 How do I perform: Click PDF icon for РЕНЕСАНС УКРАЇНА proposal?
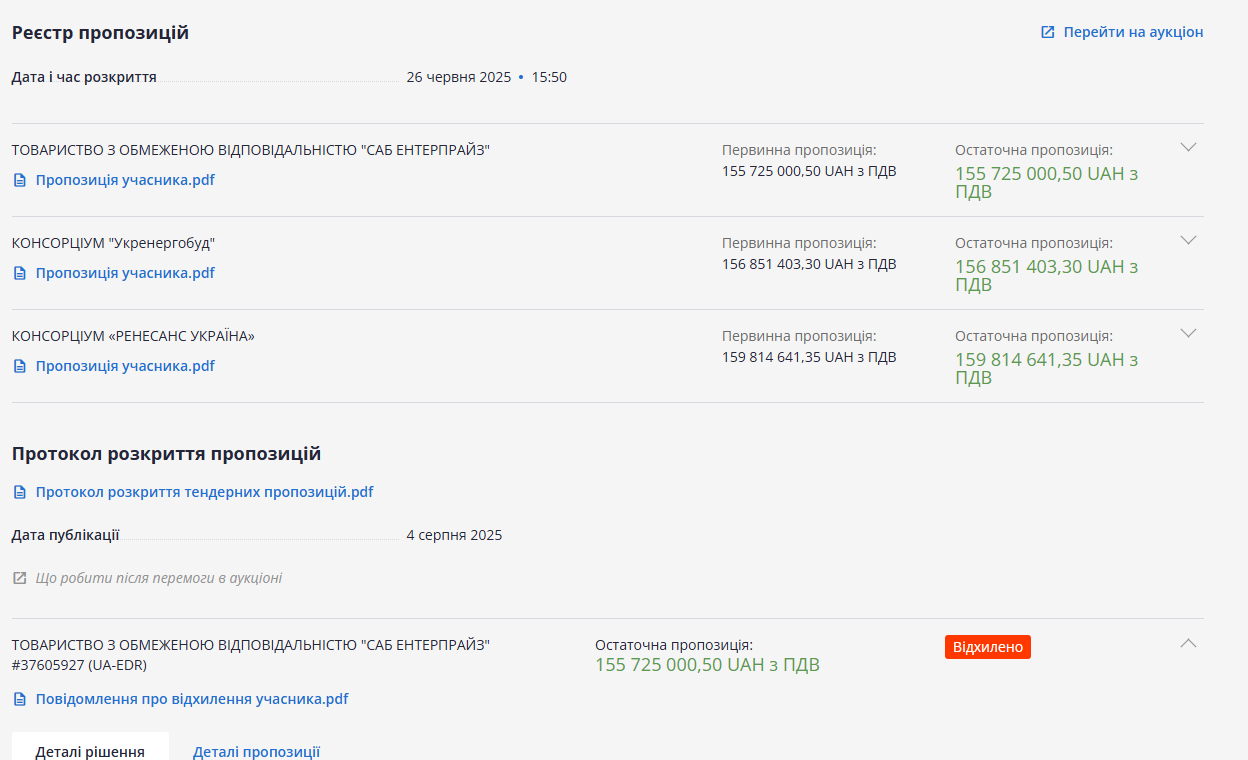[x=19, y=366]
